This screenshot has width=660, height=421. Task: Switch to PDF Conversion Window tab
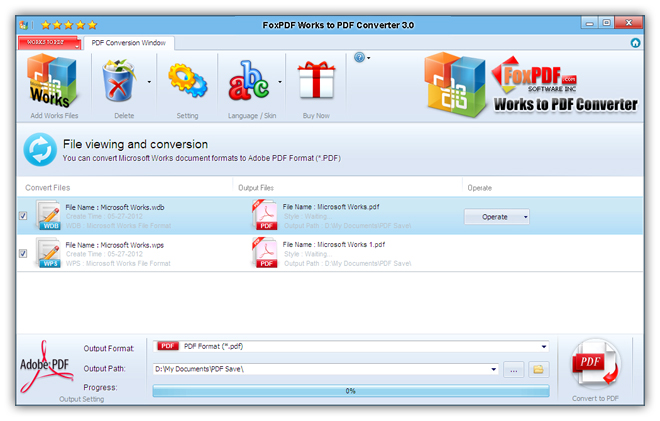pyautogui.click(x=128, y=43)
